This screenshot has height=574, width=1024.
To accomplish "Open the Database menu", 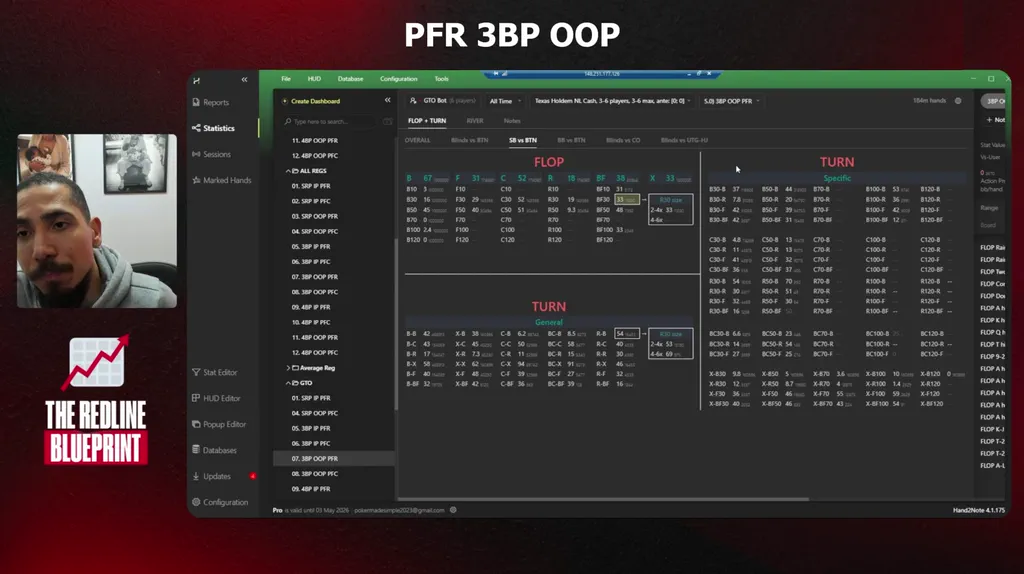I will (351, 79).
